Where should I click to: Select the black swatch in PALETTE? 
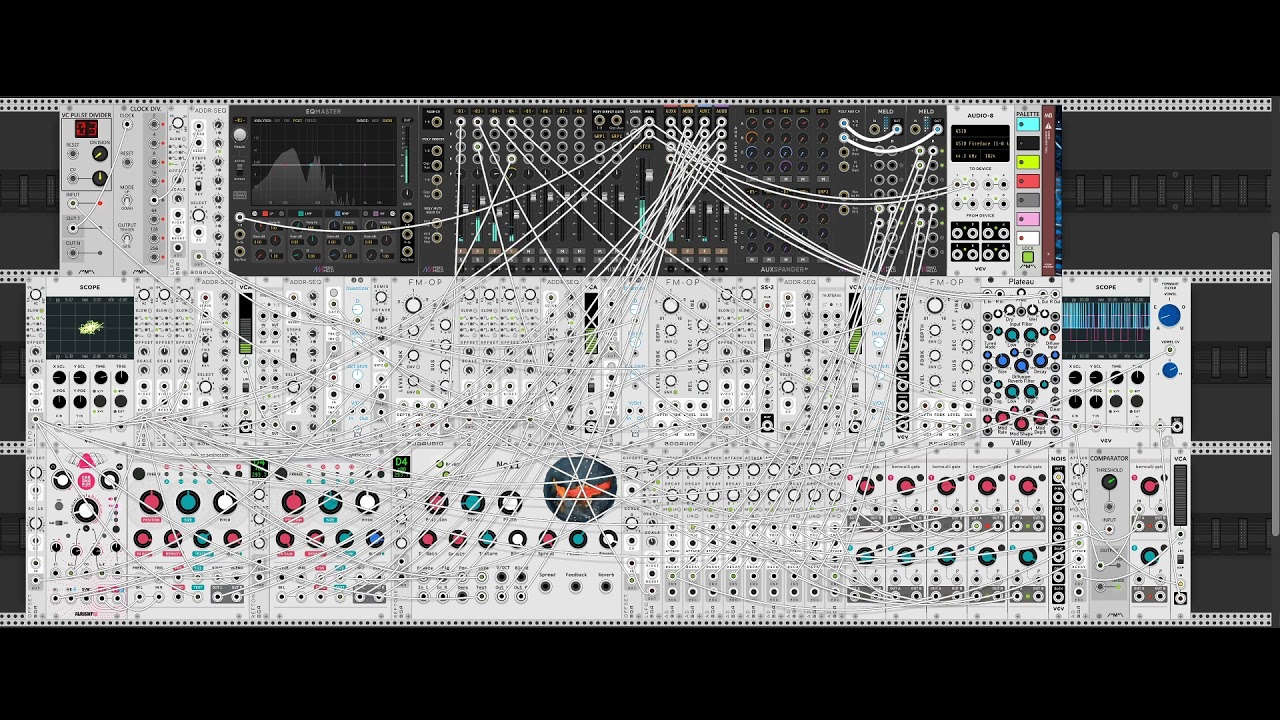point(1028,143)
